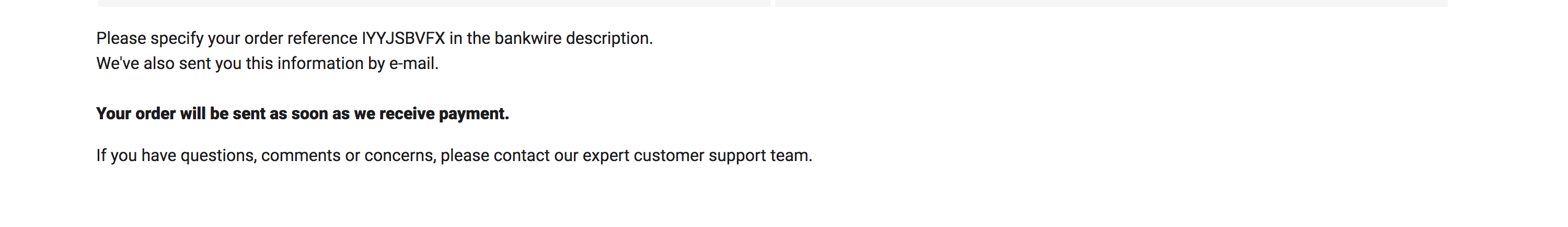Click the word description in first line
This screenshot has height=227, width=1568.
pyautogui.click(x=609, y=38)
